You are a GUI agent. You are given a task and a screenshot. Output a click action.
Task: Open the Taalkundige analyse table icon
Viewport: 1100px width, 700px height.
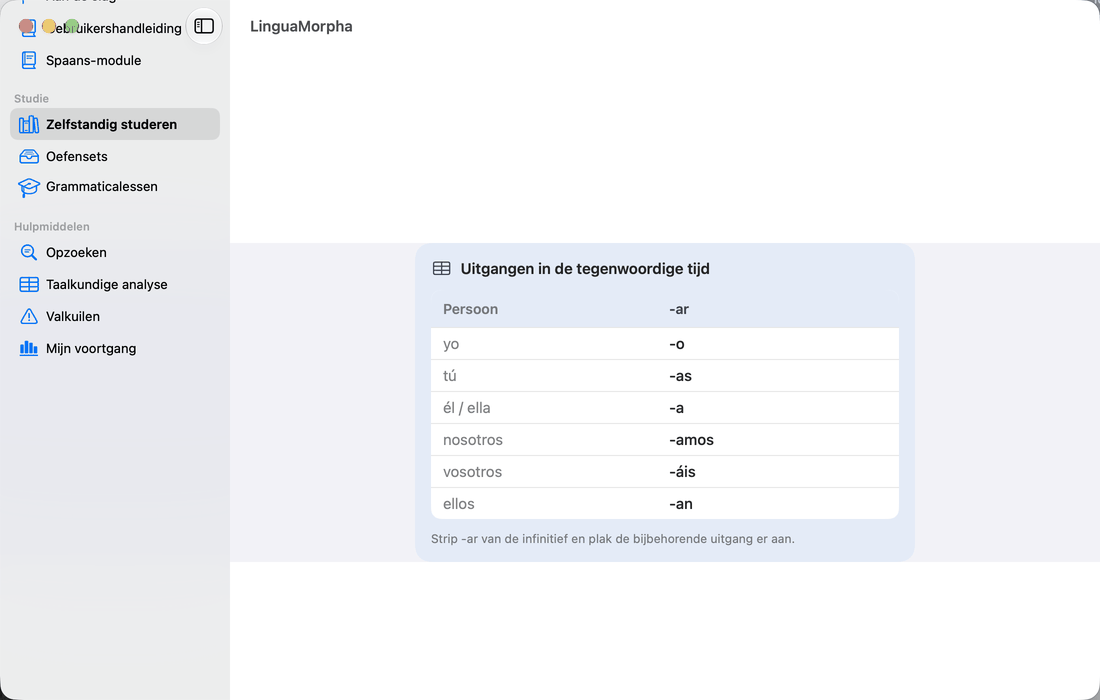click(x=29, y=284)
